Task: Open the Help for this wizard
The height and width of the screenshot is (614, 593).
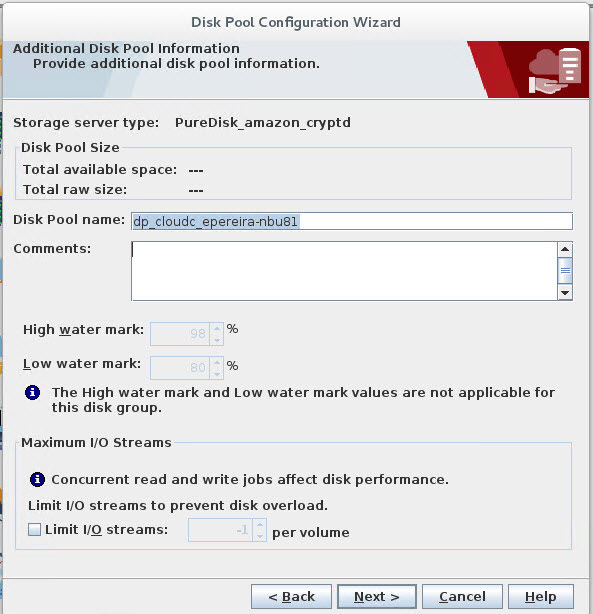Action: pos(541,596)
